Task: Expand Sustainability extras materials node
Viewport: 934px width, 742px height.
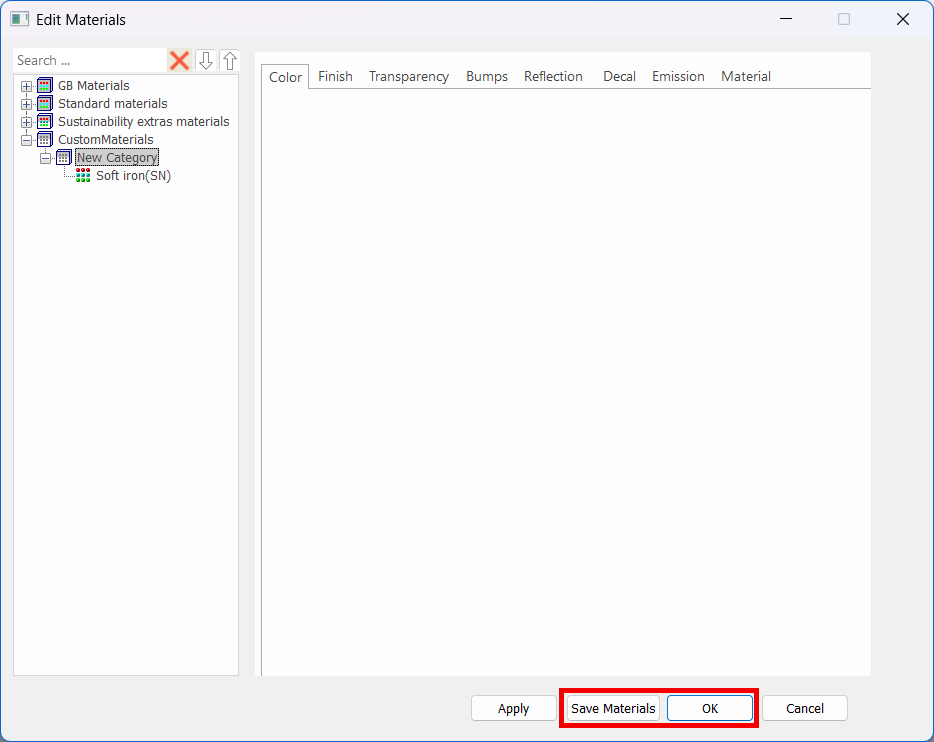Action: pos(26,122)
